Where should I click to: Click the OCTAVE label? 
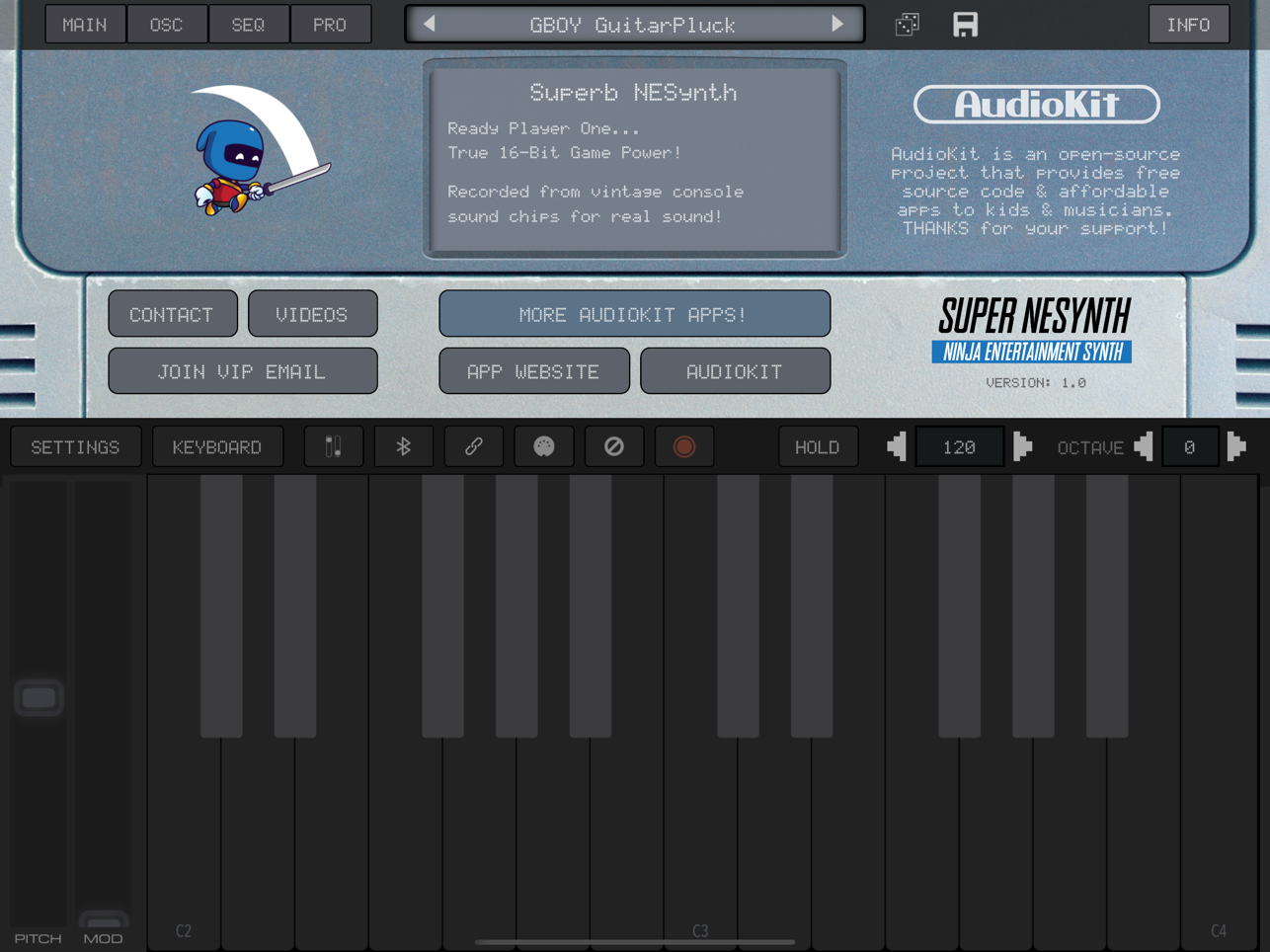pos(1090,448)
